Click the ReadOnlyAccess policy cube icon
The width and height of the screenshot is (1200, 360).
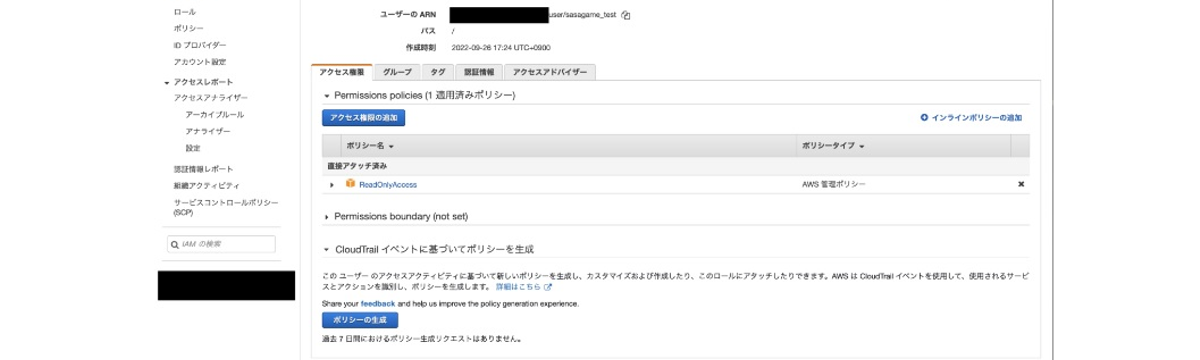click(x=350, y=183)
